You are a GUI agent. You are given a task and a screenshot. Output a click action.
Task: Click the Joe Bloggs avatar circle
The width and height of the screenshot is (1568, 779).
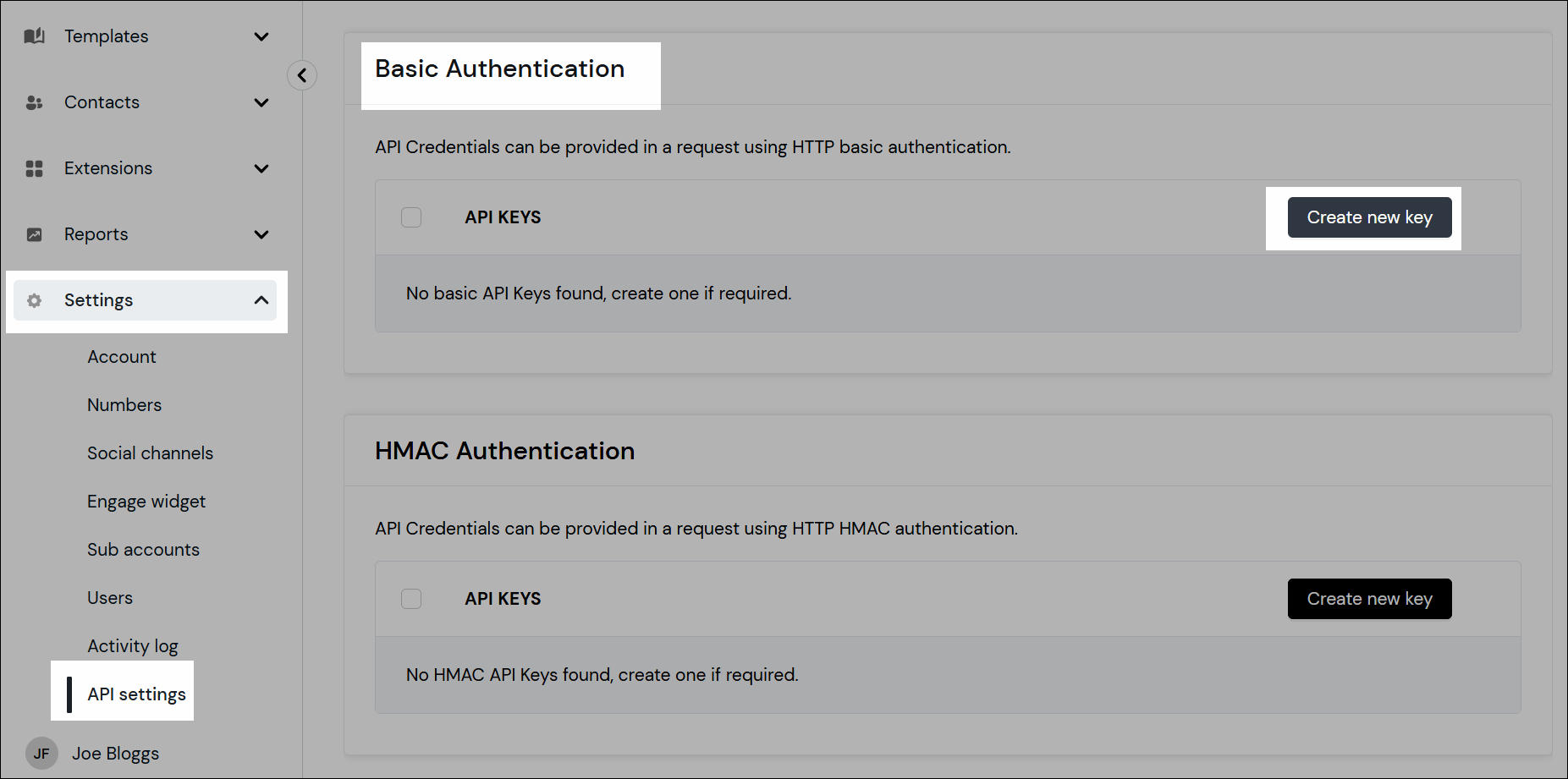pyautogui.click(x=41, y=753)
